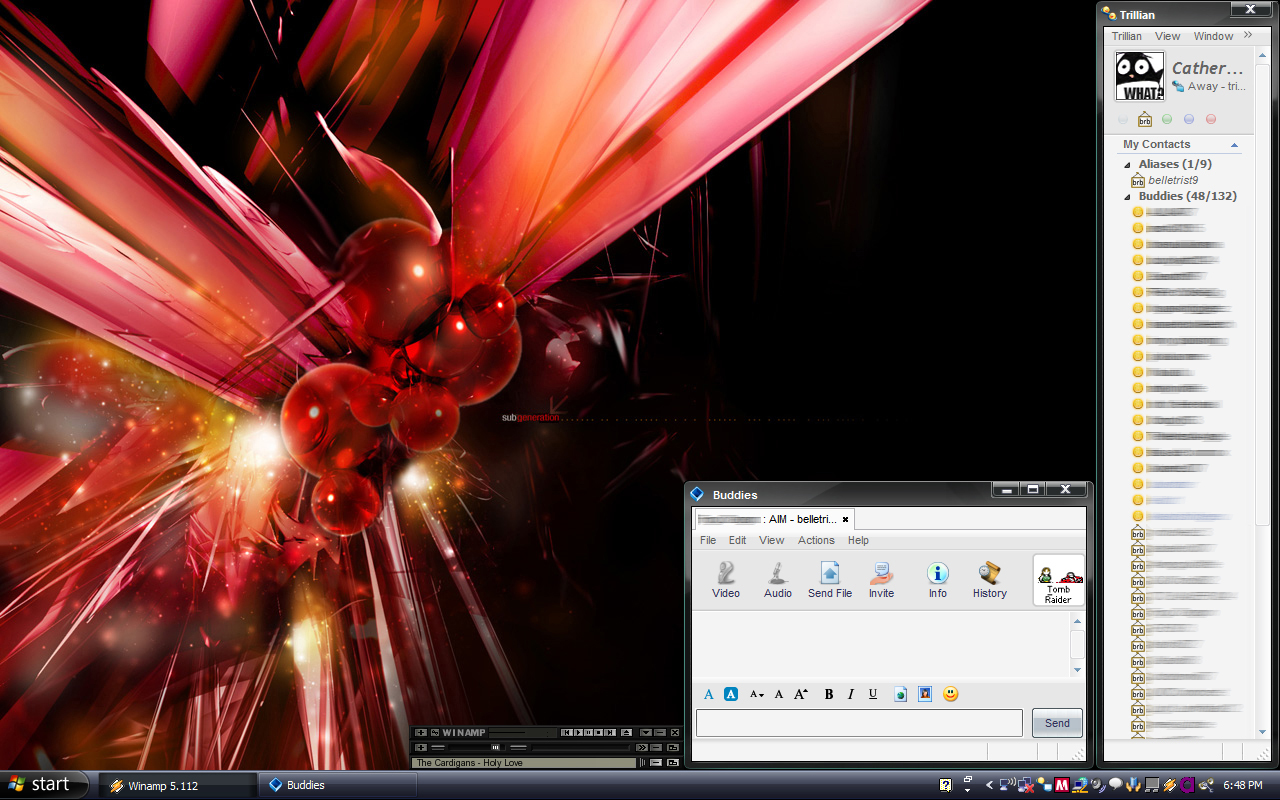Screen dimensions: 1280x800
Task: Insert a picture into the message
Action: tap(925, 694)
